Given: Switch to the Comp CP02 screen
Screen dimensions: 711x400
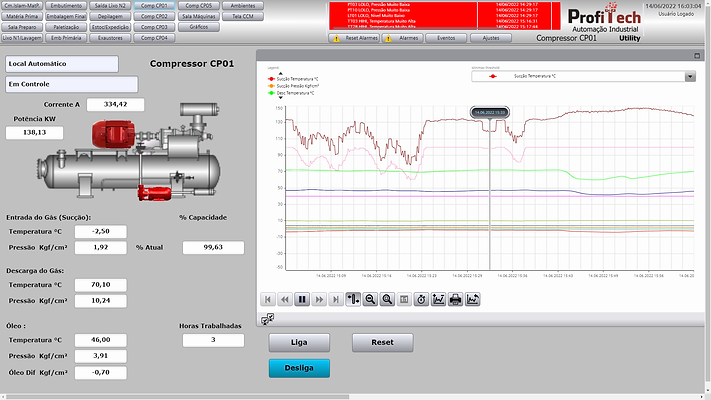Looking at the screenshot, I should point(155,17).
